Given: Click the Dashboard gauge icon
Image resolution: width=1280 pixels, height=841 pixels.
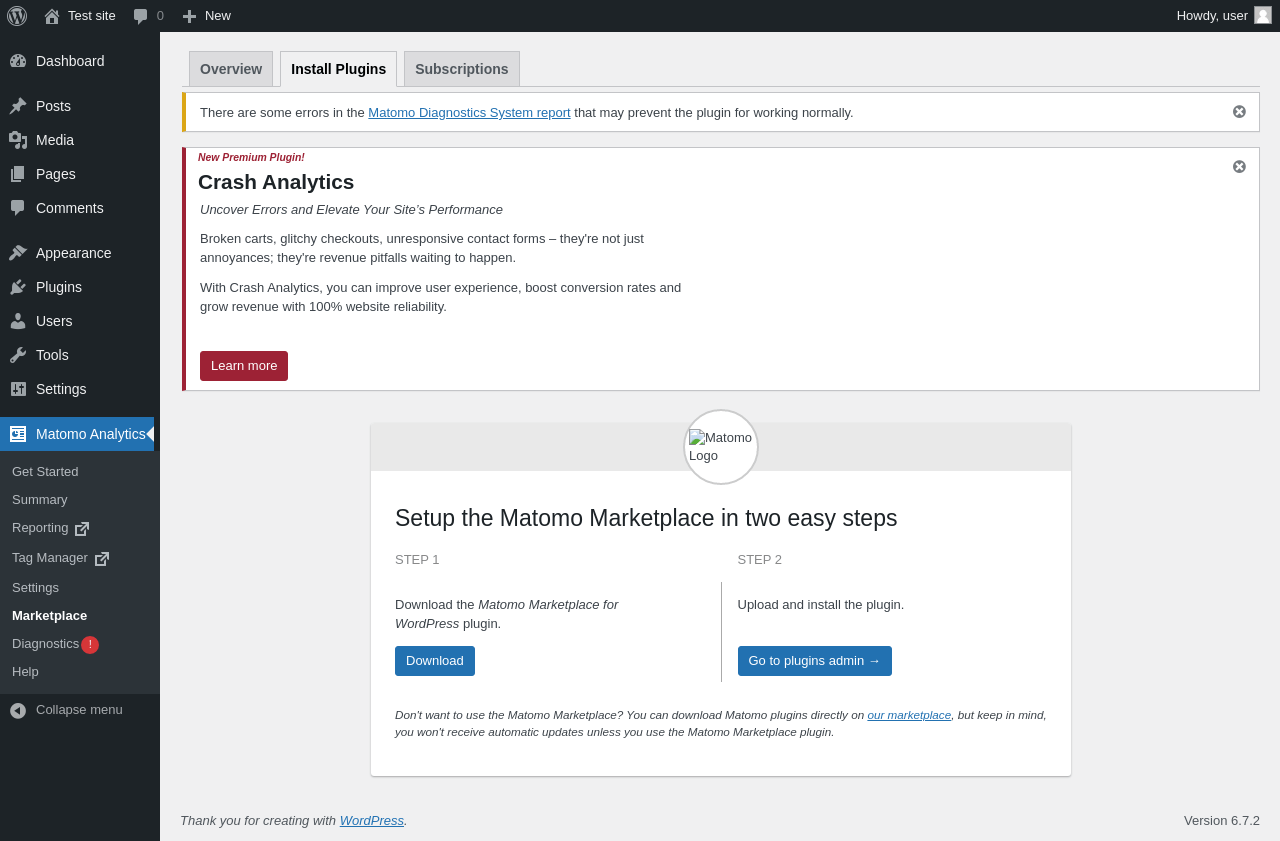Looking at the screenshot, I should (x=18, y=61).
